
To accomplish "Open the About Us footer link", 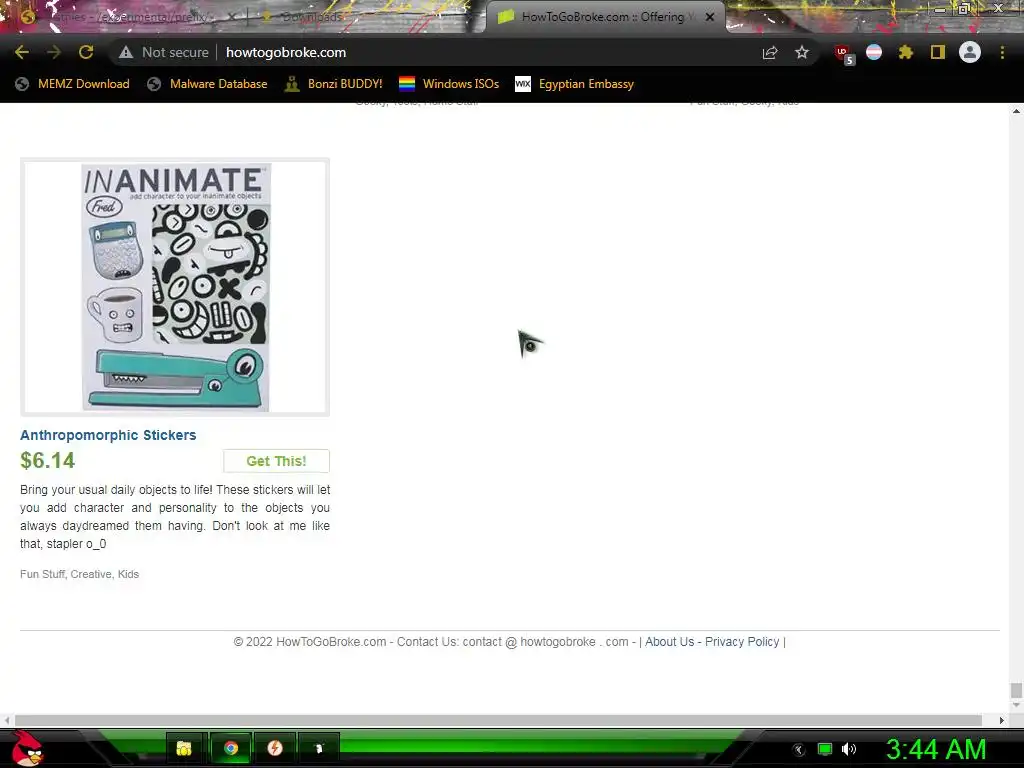I will (669, 642).
